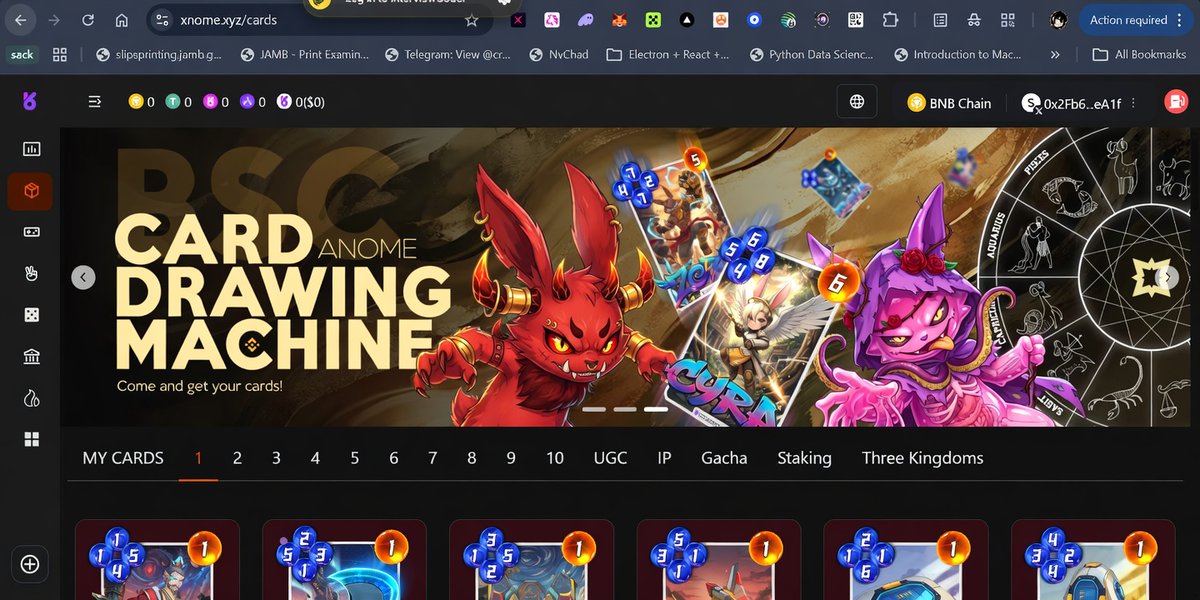Image resolution: width=1200 pixels, height=600 pixels.
Task: Jump to second banner slide indicator
Action: coord(625,409)
